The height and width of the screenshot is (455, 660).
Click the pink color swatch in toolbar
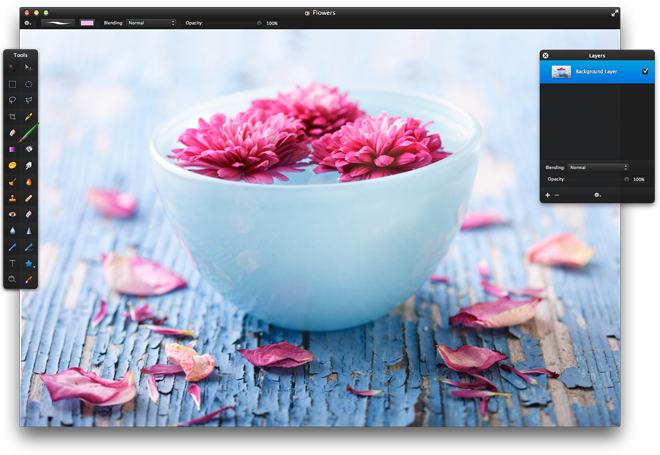tap(87, 22)
